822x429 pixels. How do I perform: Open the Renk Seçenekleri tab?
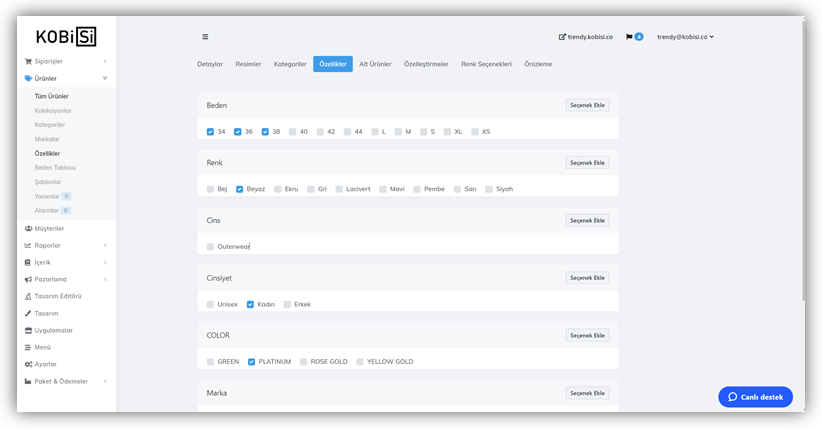tap(486, 64)
